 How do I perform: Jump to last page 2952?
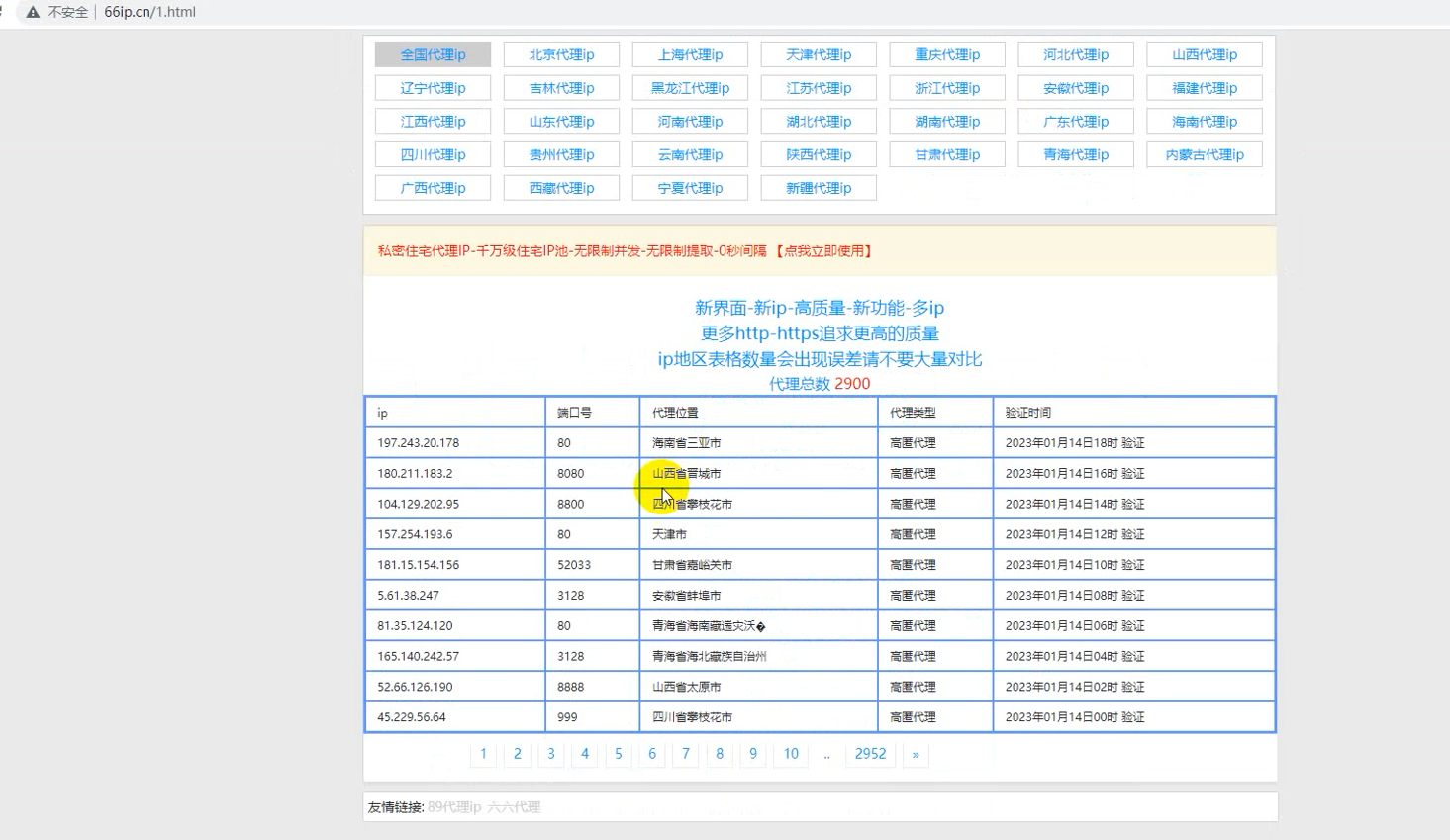870,754
